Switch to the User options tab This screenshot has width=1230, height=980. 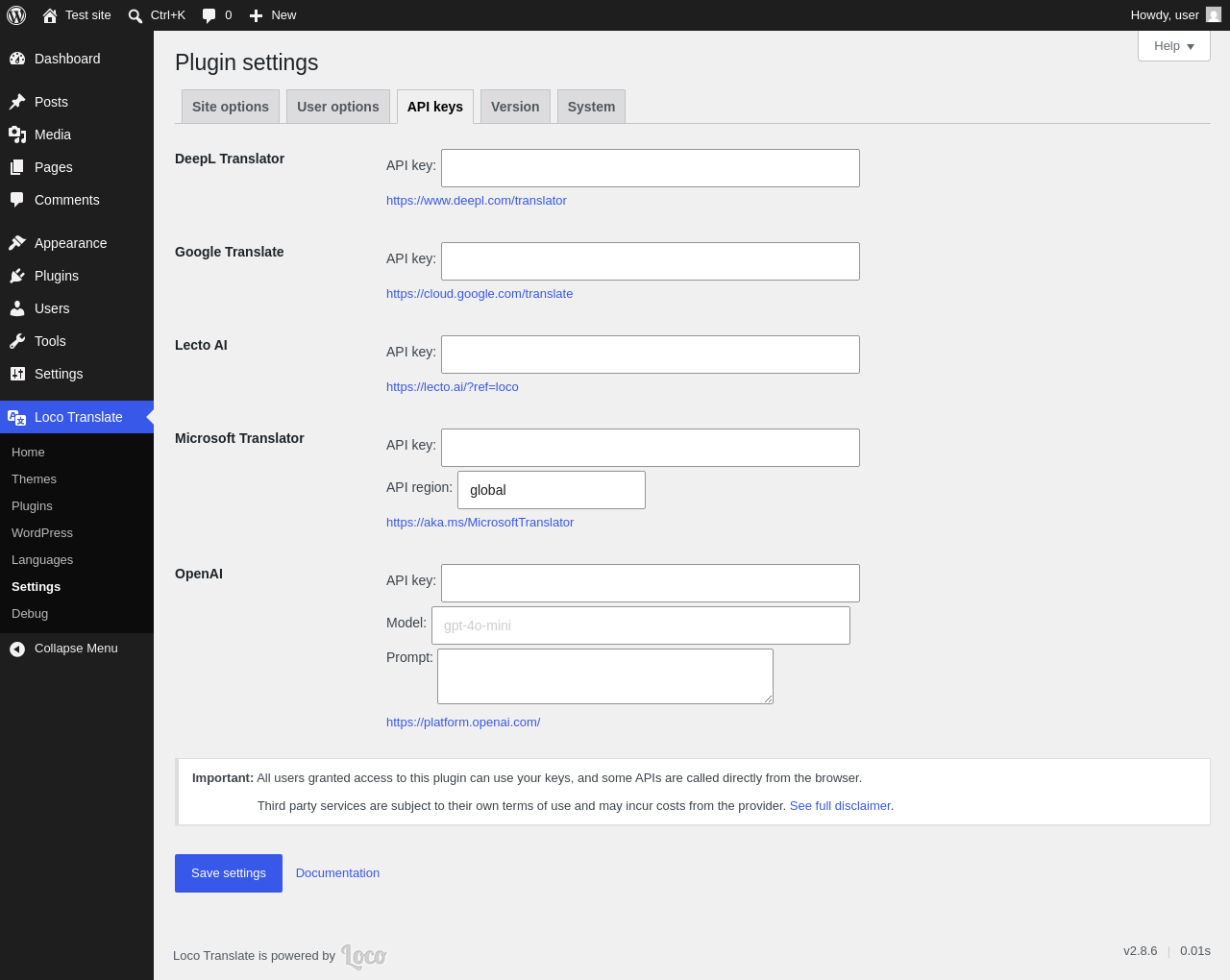click(338, 107)
